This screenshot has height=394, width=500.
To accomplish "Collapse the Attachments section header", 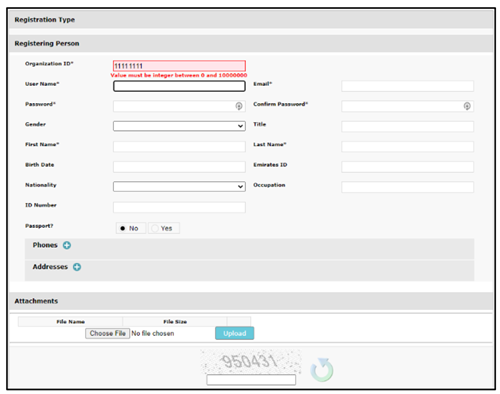I will 251,301.
